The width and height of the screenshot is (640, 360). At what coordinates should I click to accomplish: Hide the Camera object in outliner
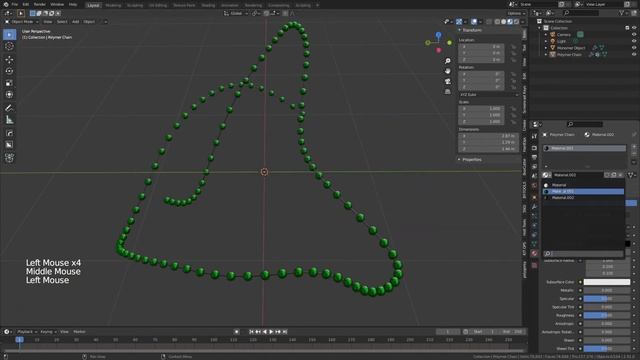click(x=634, y=35)
